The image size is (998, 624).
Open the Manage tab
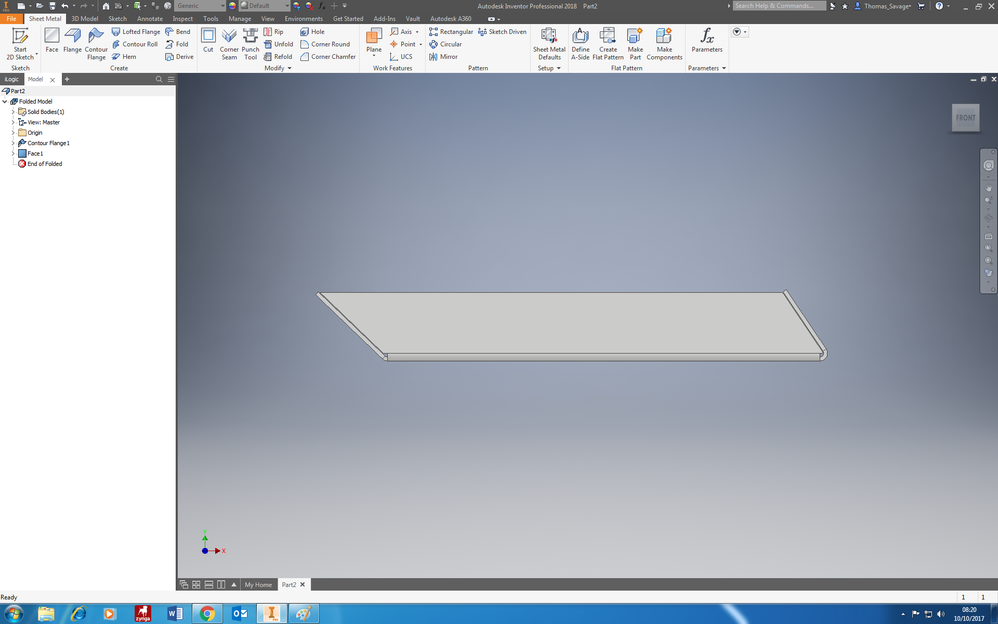tap(240, 18)
